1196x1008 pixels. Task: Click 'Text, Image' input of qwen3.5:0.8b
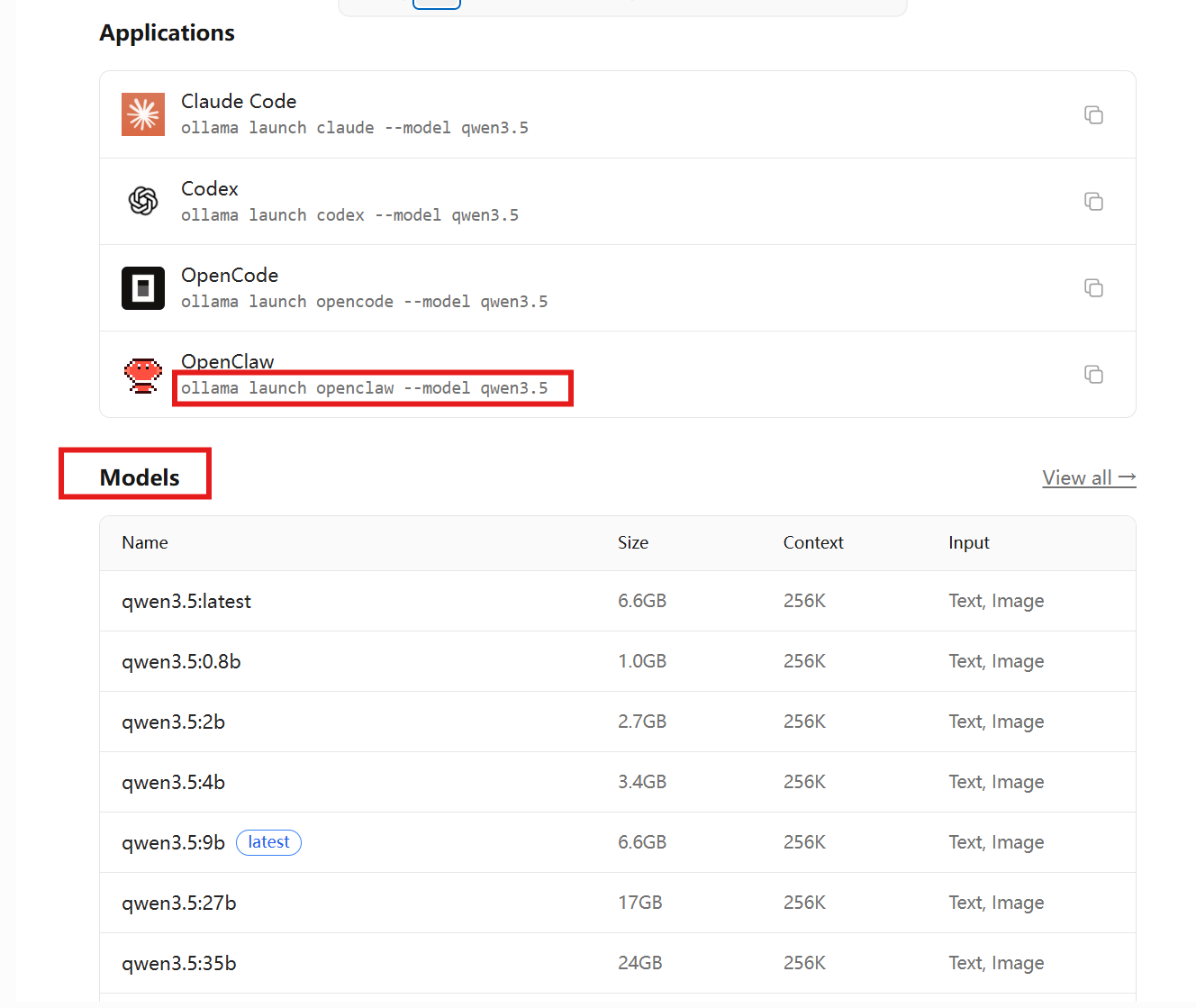996,661
